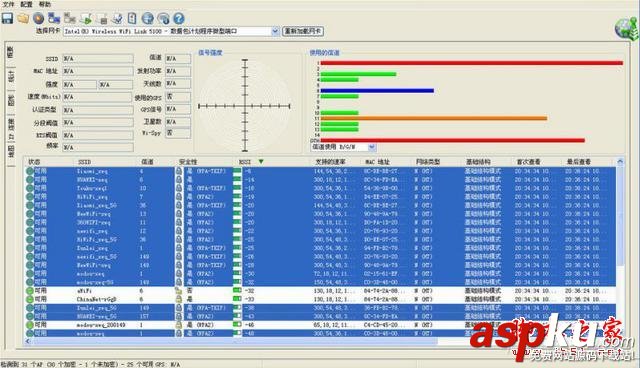This screenshot has height=368, width=640.
Task: Sort by the 安全性 column header
Action: 188,162
